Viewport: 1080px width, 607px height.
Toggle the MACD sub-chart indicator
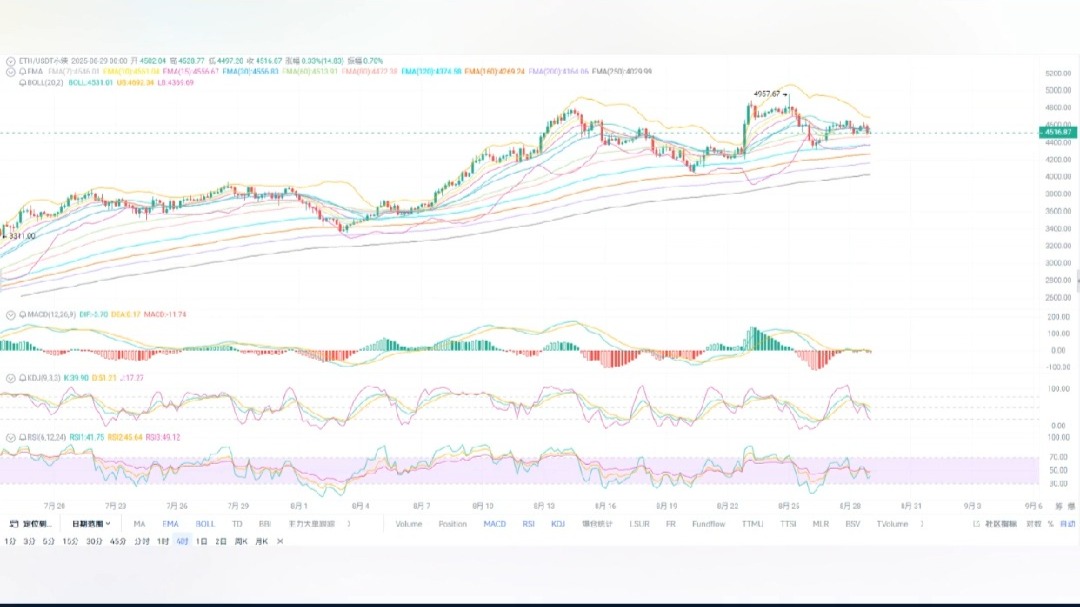(x=494, y=523)
